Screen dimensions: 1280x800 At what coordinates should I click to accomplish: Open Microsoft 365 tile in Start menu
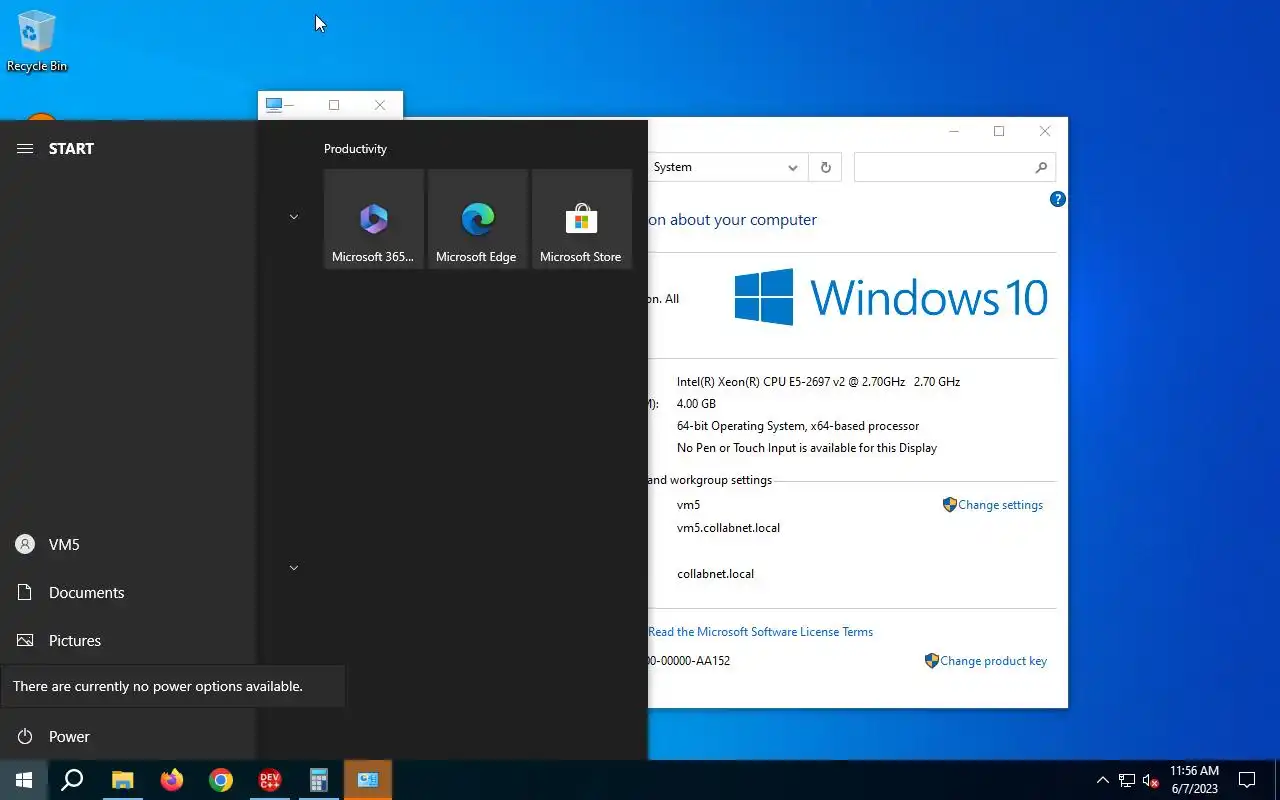coord(374,219)
